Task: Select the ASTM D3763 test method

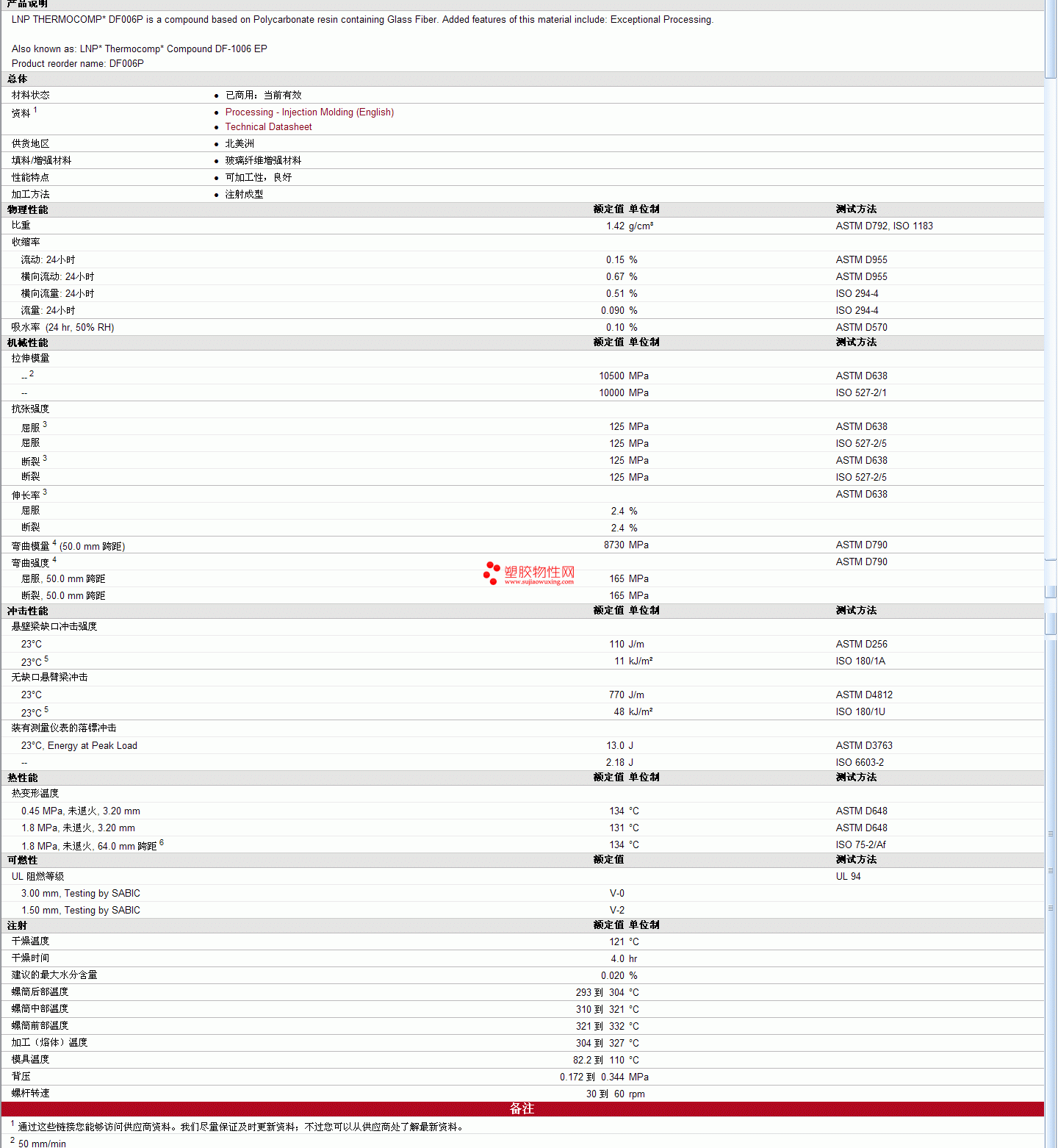Action: (864, 746)
